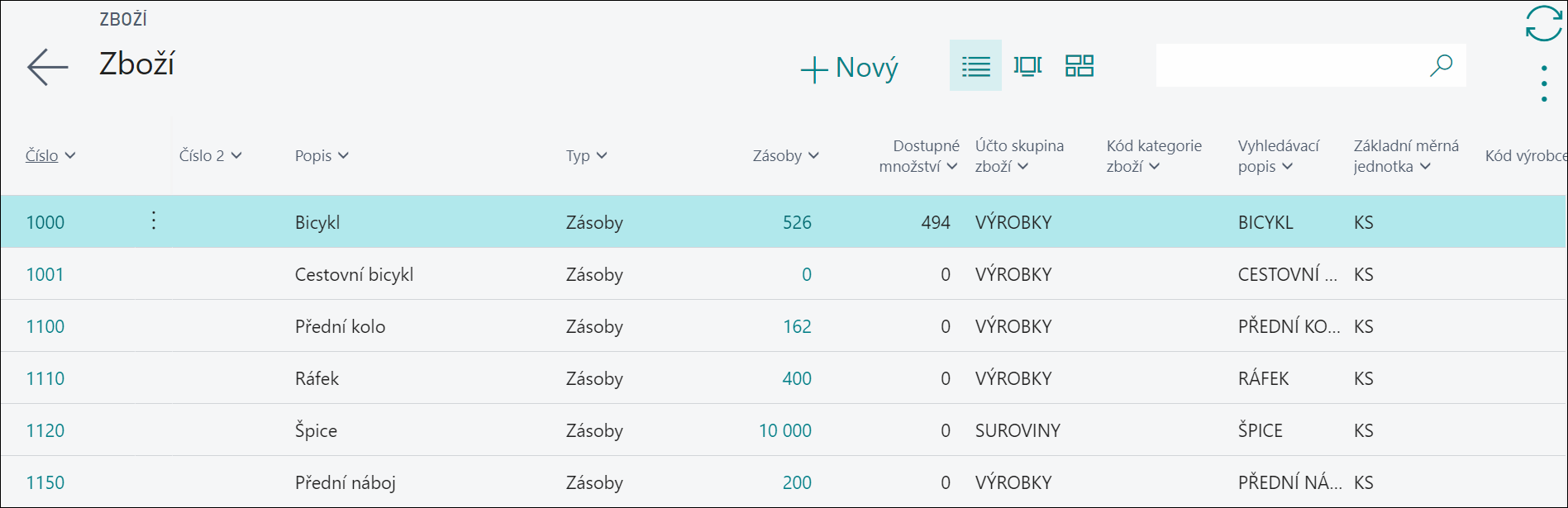The image size is (1568, 508).
Task: Switch to tiles grid view icon
Action: click(1079, 65)
